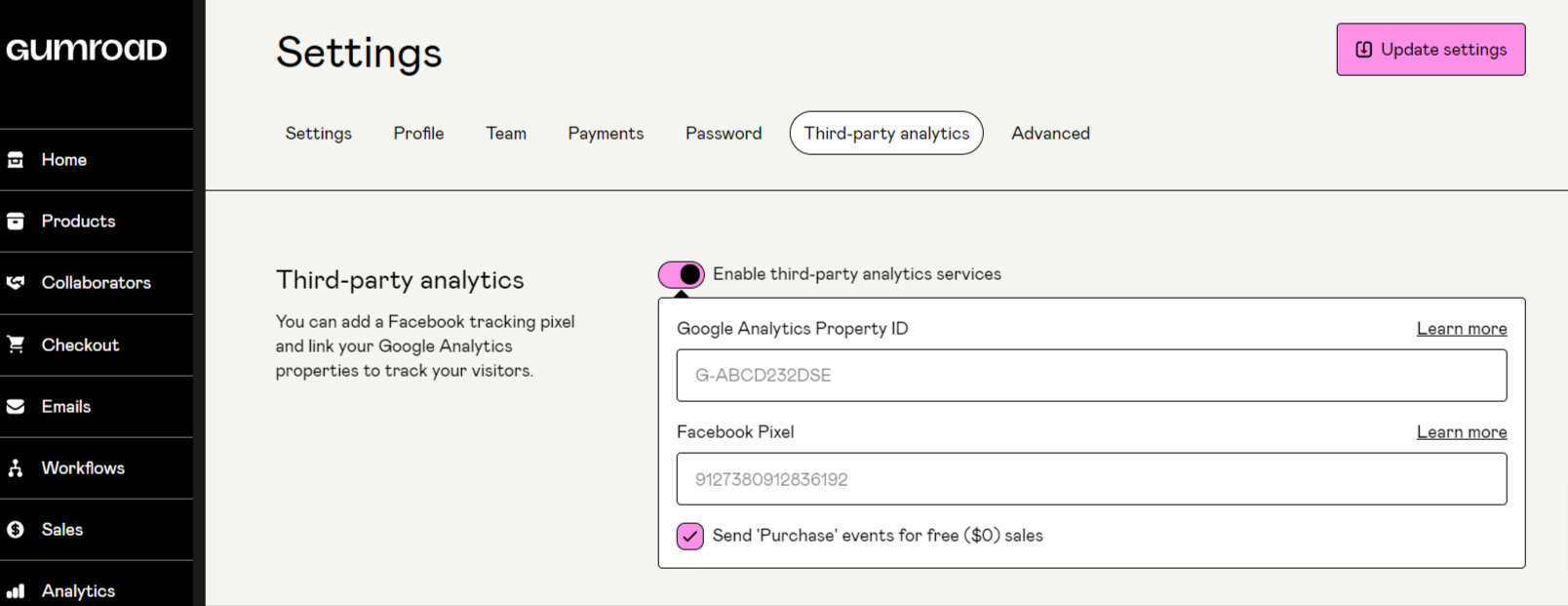Click the Workflows diagram icon

16,468
